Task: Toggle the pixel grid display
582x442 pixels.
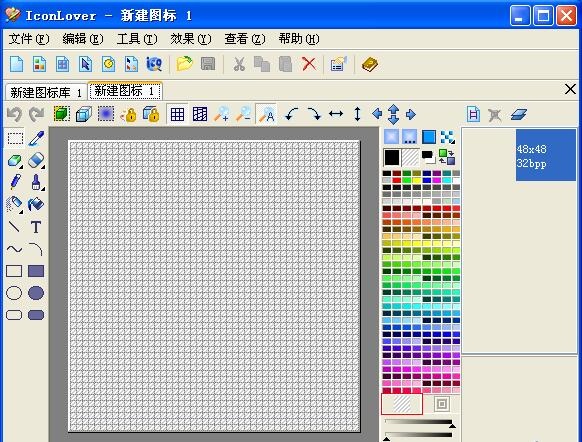Action: click(x=177, y=114)
